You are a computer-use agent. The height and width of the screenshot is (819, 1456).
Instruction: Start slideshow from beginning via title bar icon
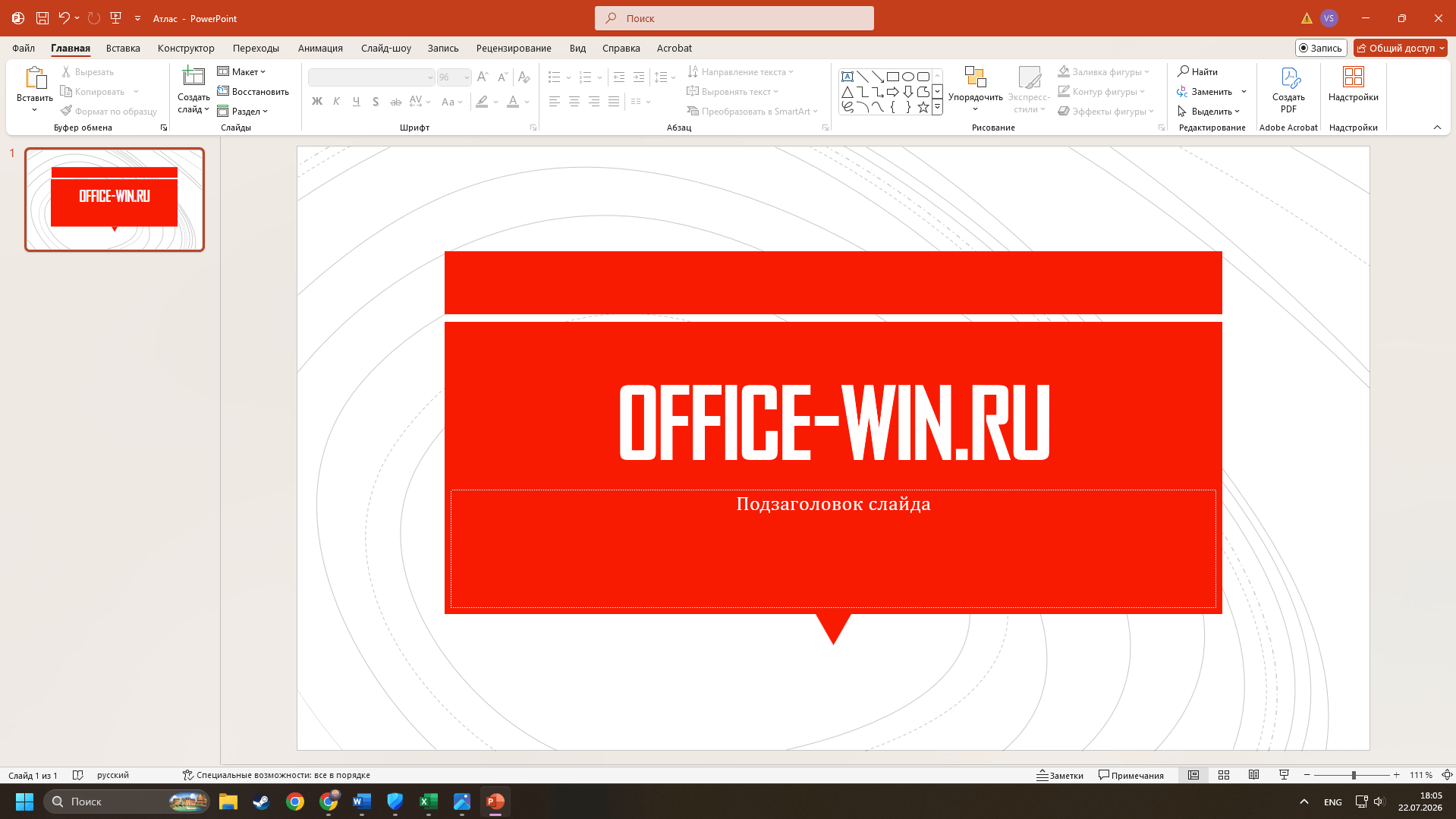116,18
